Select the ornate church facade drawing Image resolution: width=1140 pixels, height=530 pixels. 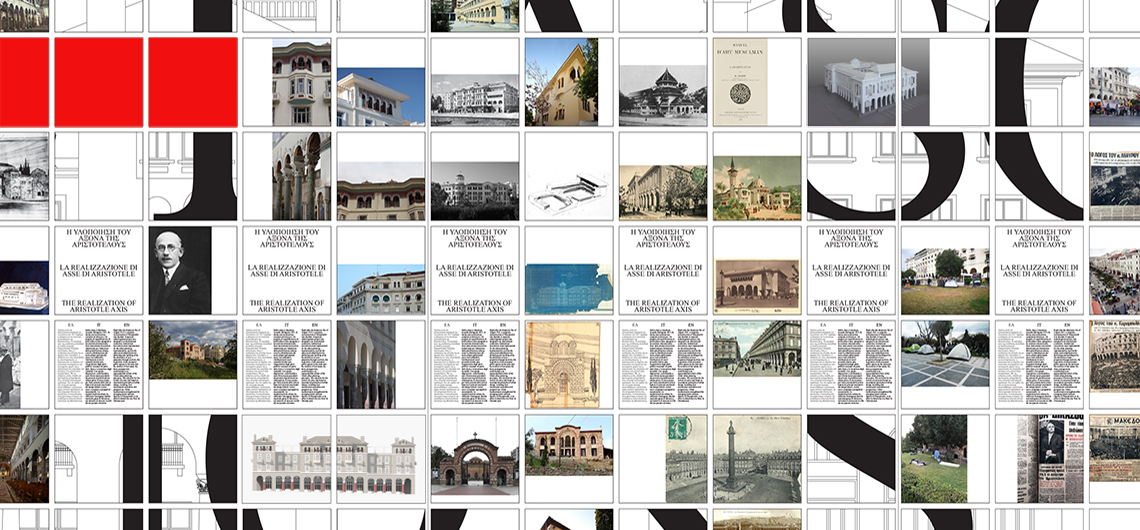click(x=563, y=364)
